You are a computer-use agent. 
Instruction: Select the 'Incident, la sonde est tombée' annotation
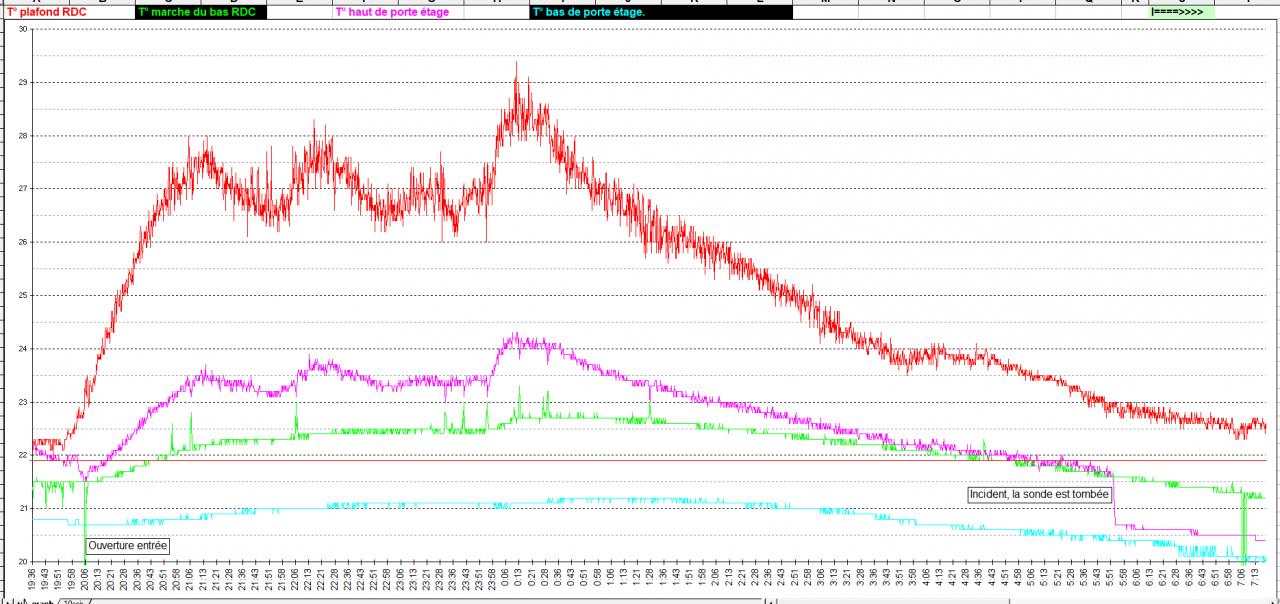(1039, 494)
